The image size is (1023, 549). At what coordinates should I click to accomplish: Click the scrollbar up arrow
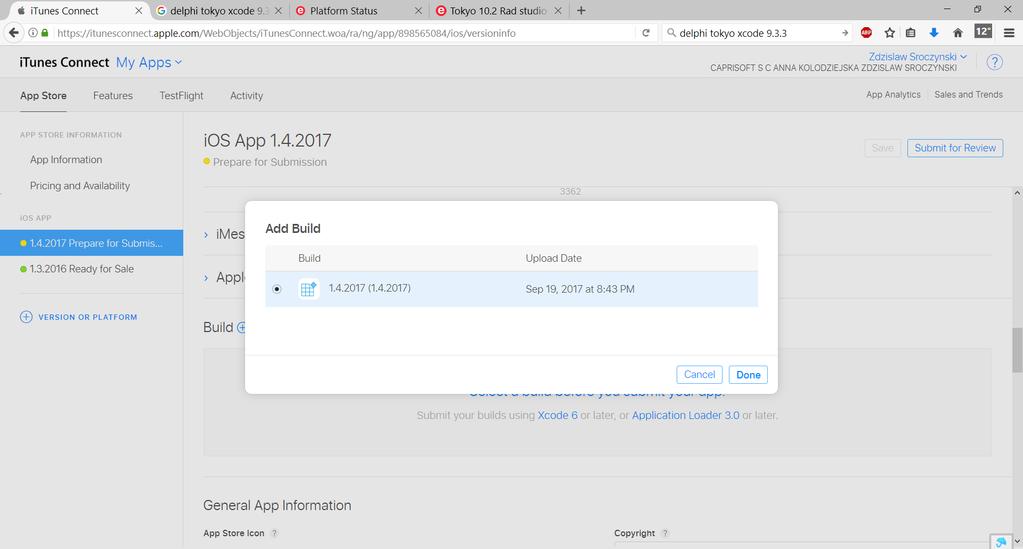[1016, 193]
